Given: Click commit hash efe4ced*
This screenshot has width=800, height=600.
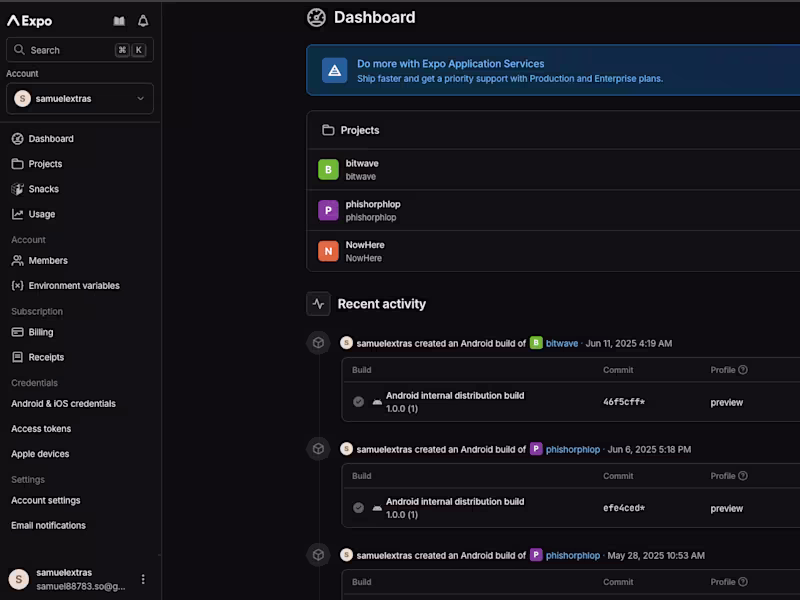Looking at the screenshot, I should (x=624, y=508).
